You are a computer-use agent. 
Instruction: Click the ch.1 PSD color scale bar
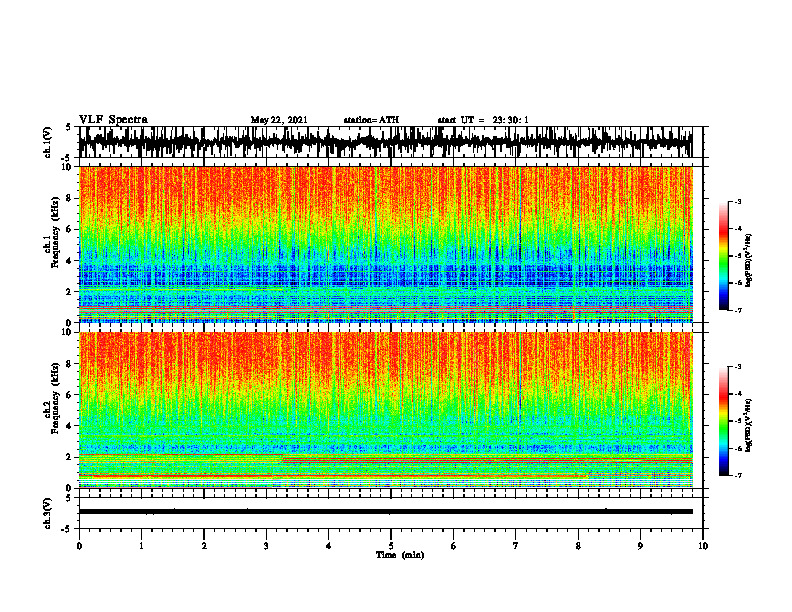tap(724, 256)
